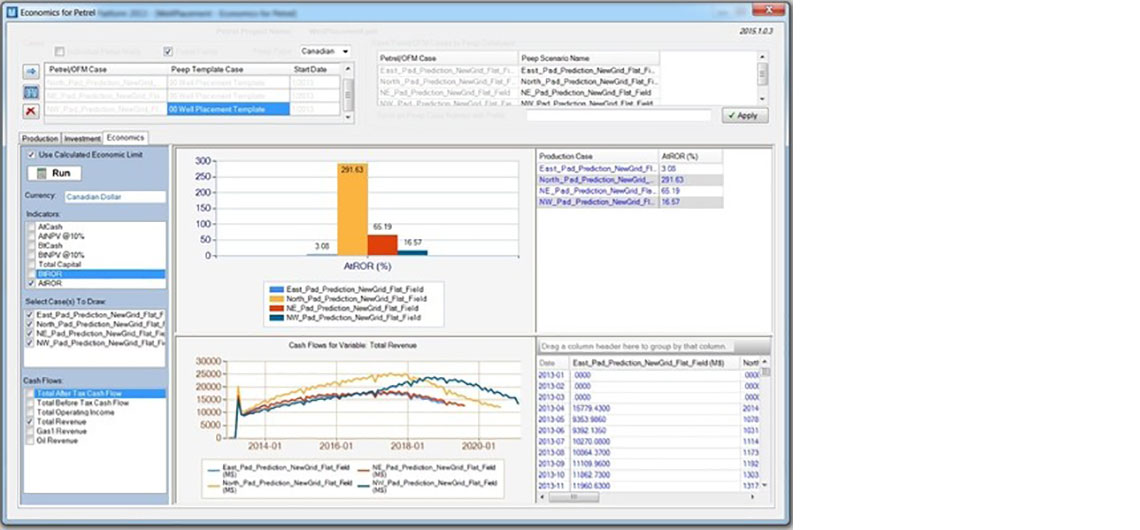Click the Apply button
This screenshot has height=530, width=1140.
click(x=746, y=116)
